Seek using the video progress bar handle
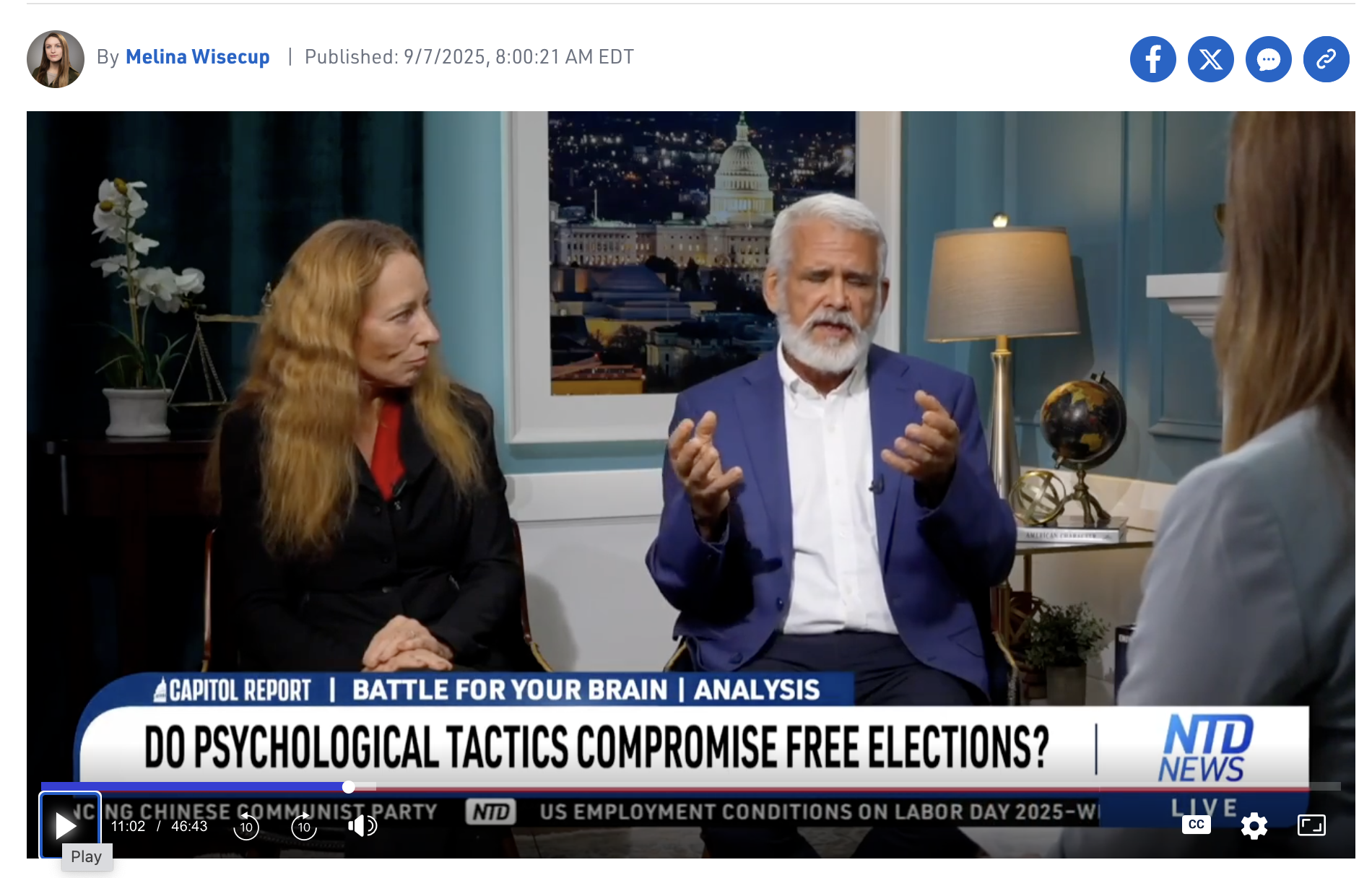 tap(349, 787)
